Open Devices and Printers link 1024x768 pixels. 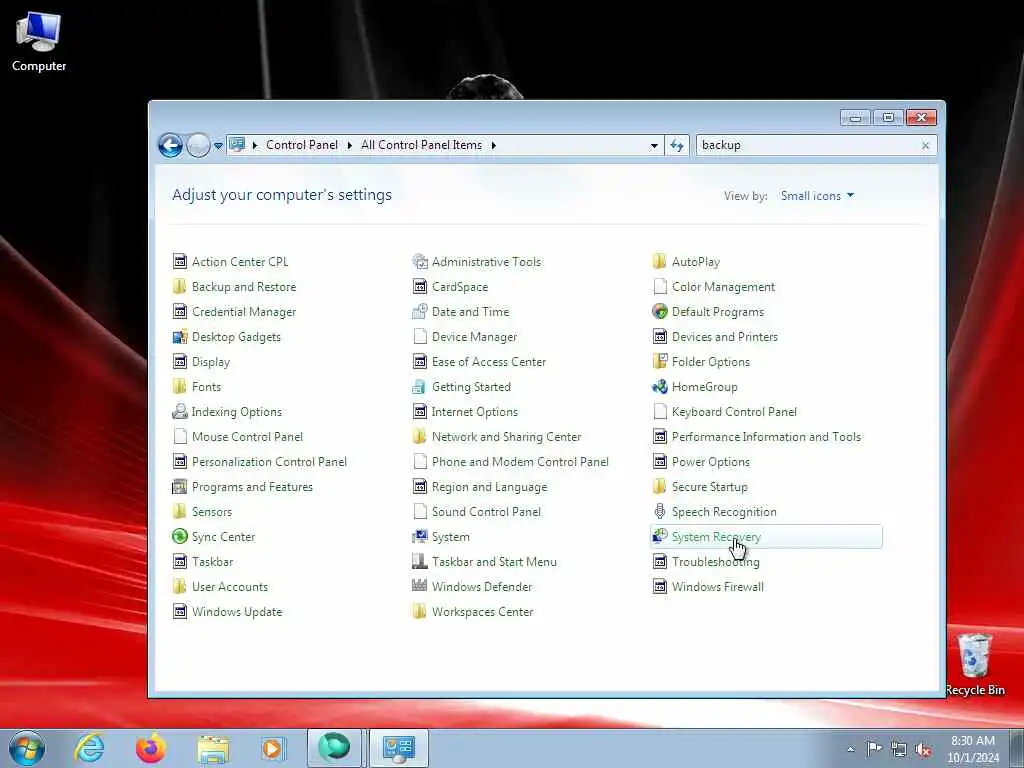(x=725, y=337)
